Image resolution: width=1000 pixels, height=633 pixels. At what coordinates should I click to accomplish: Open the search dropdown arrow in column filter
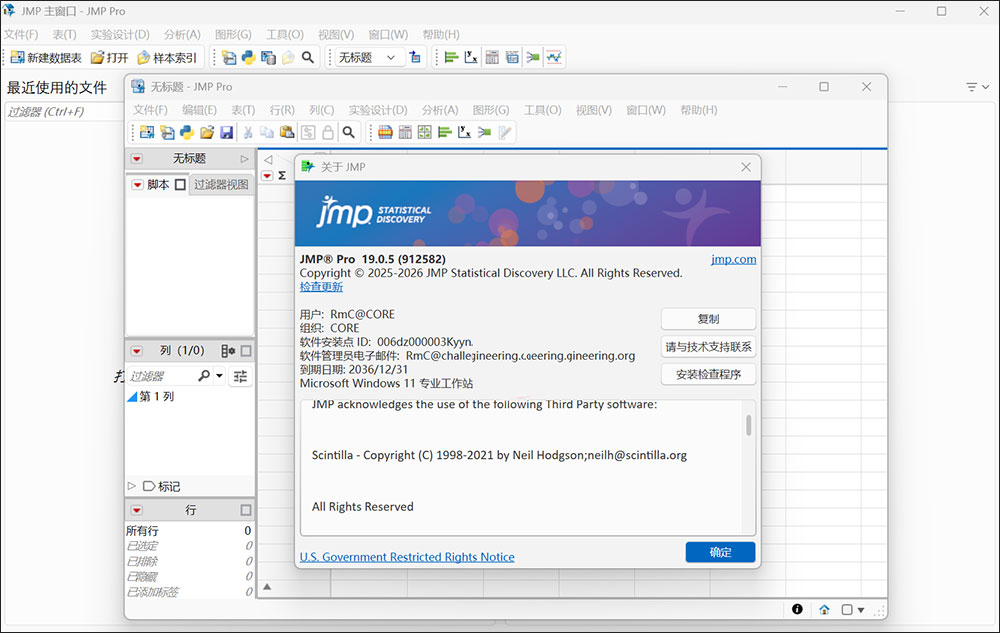pos(219,375)
